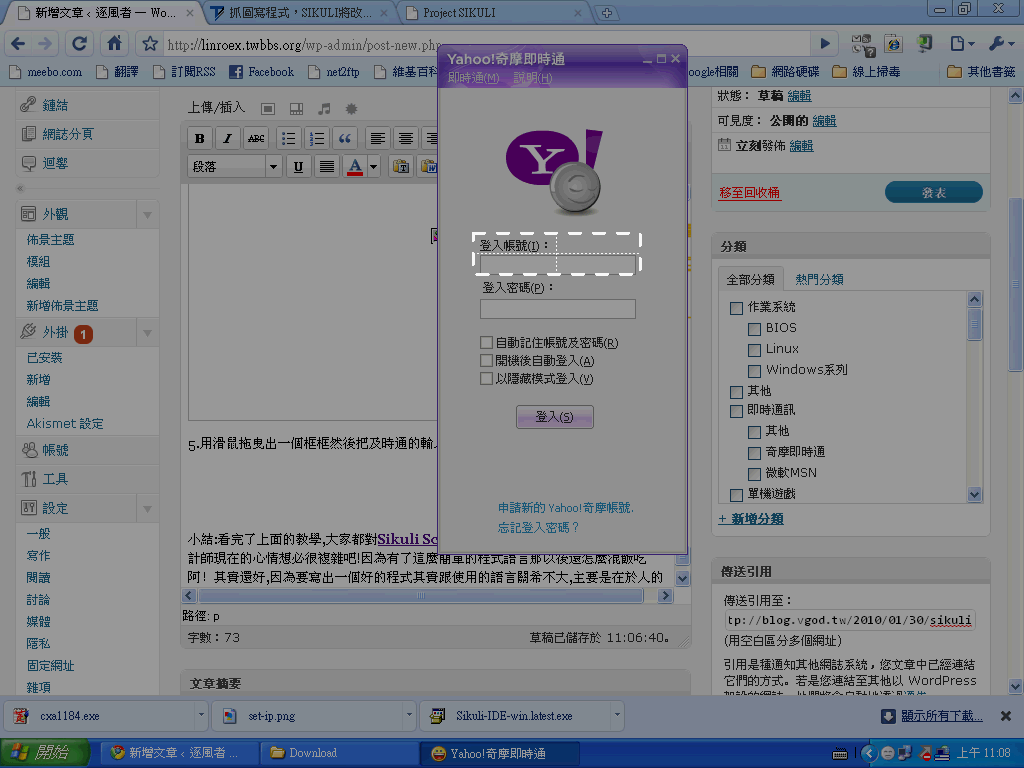
Task: Open the browser page menu icon
Action: tap(962, 44)
